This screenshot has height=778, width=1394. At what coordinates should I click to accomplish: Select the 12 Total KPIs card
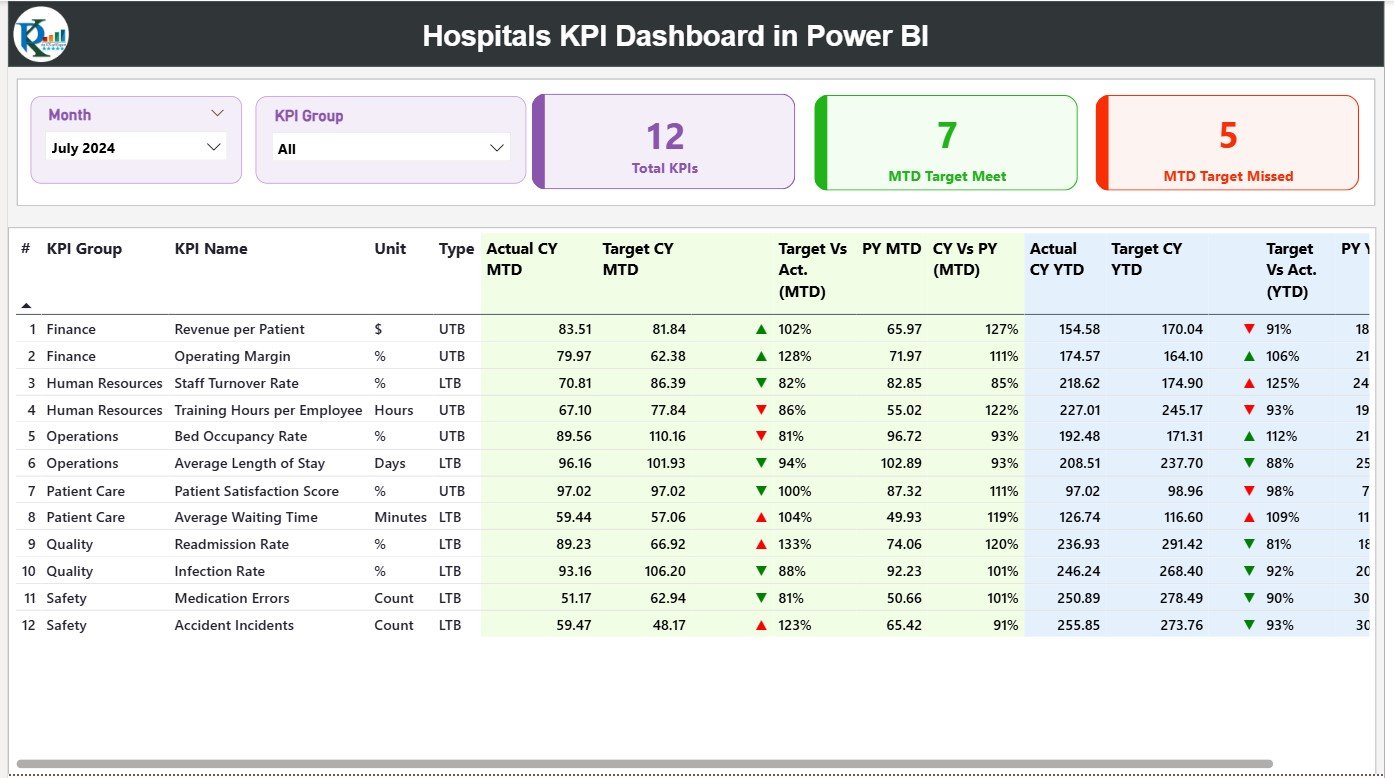point(663,141)
